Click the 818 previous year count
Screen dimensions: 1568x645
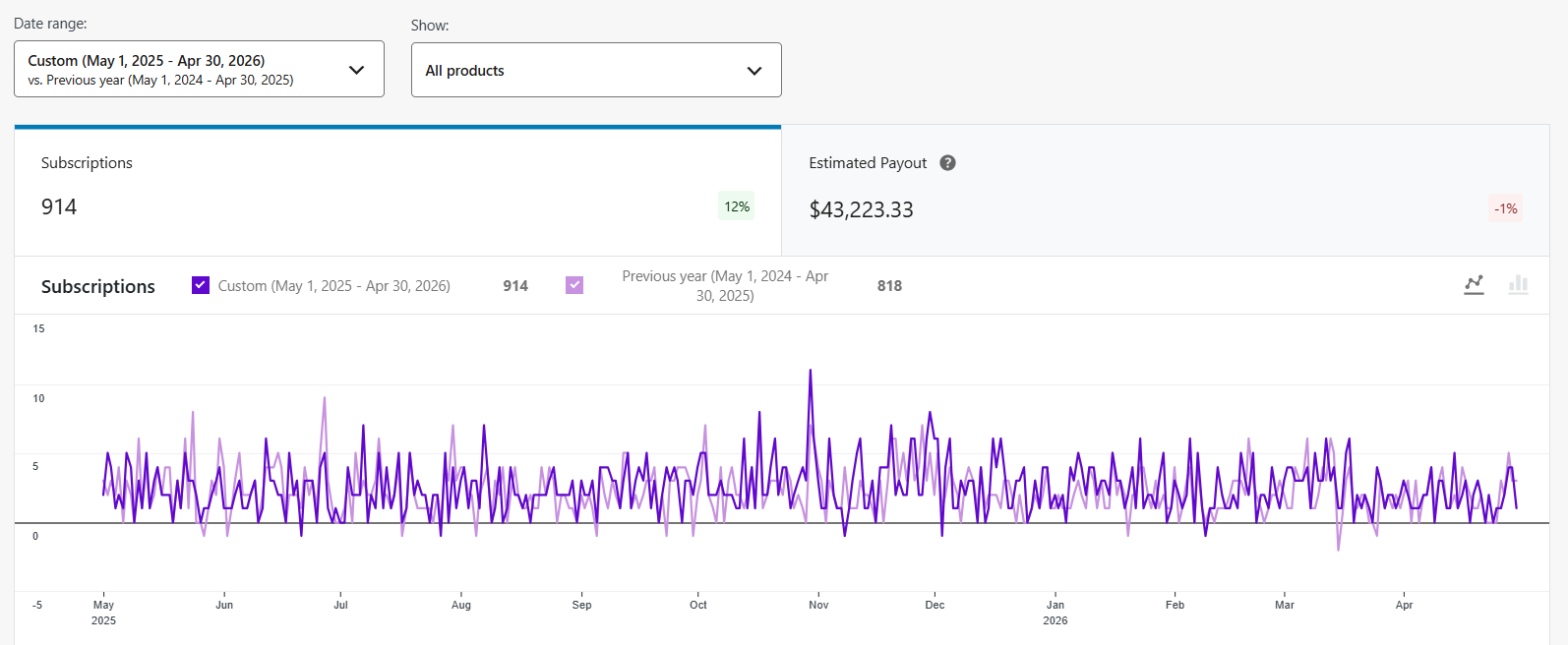click(889, 285)
